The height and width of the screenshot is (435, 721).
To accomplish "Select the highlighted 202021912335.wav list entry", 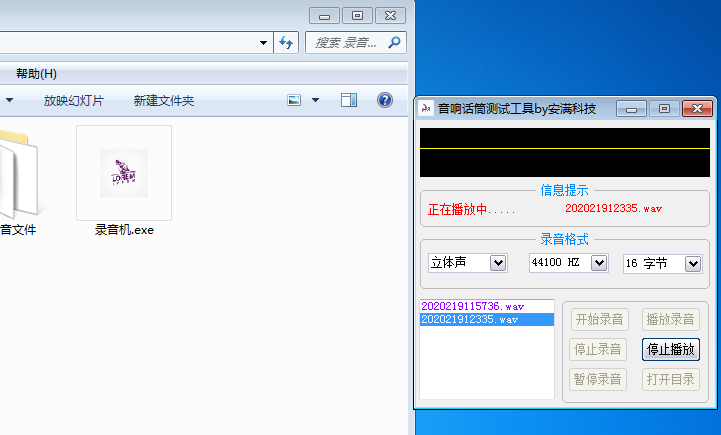I will (470, 320).
